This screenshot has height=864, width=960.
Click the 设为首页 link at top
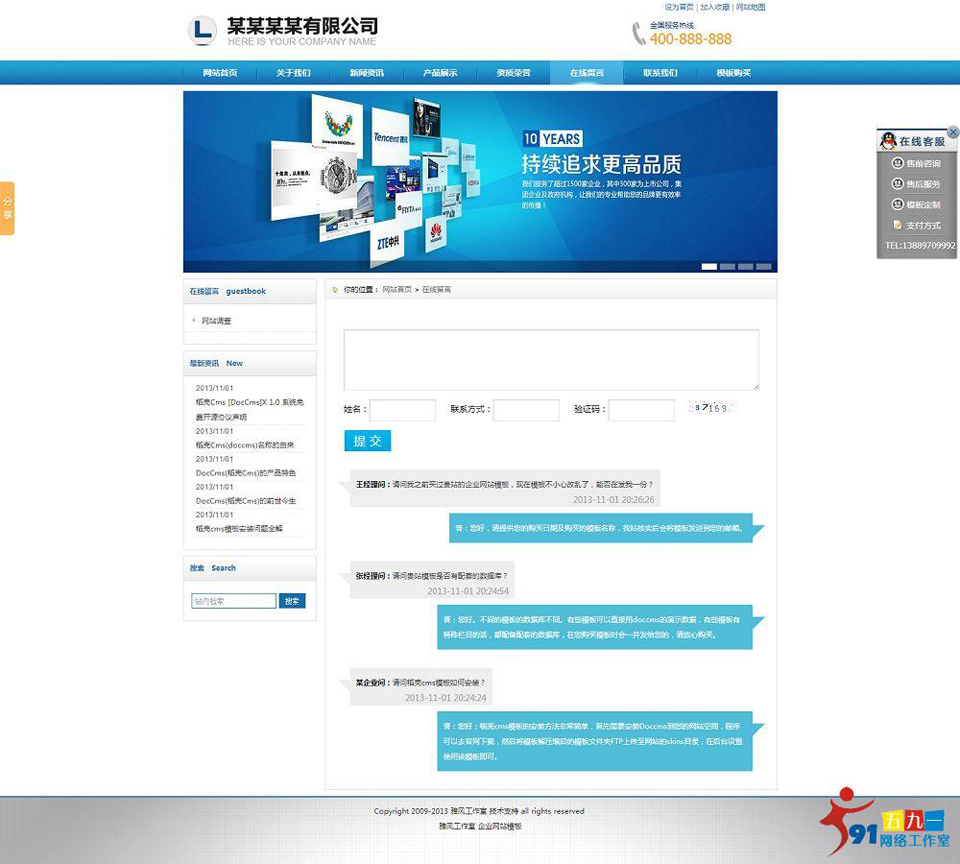[678, 7]
